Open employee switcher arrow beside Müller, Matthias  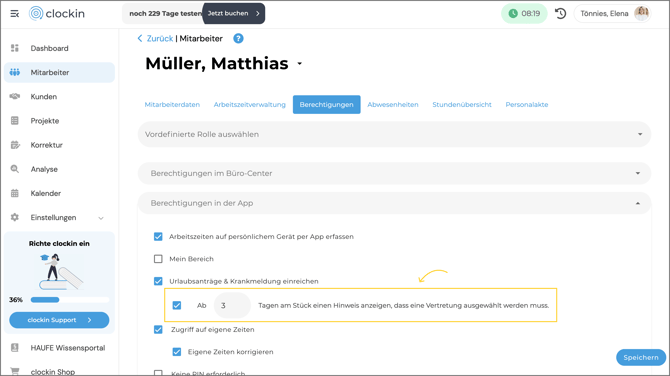(x=300, y=64)
